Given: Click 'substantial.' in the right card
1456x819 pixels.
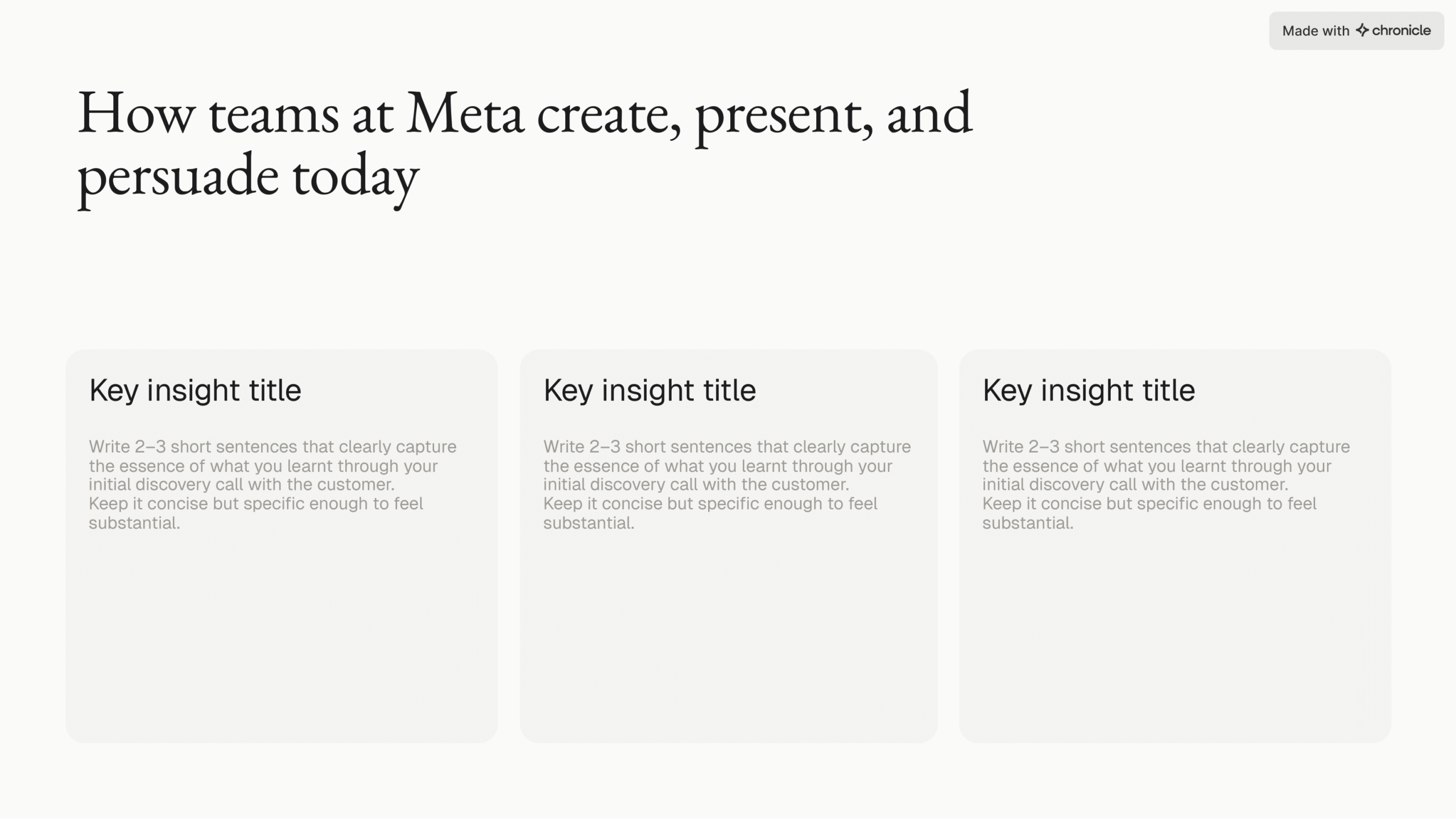Looking at the screenshot, I should pyautogui.click(x=1028, y=523).
